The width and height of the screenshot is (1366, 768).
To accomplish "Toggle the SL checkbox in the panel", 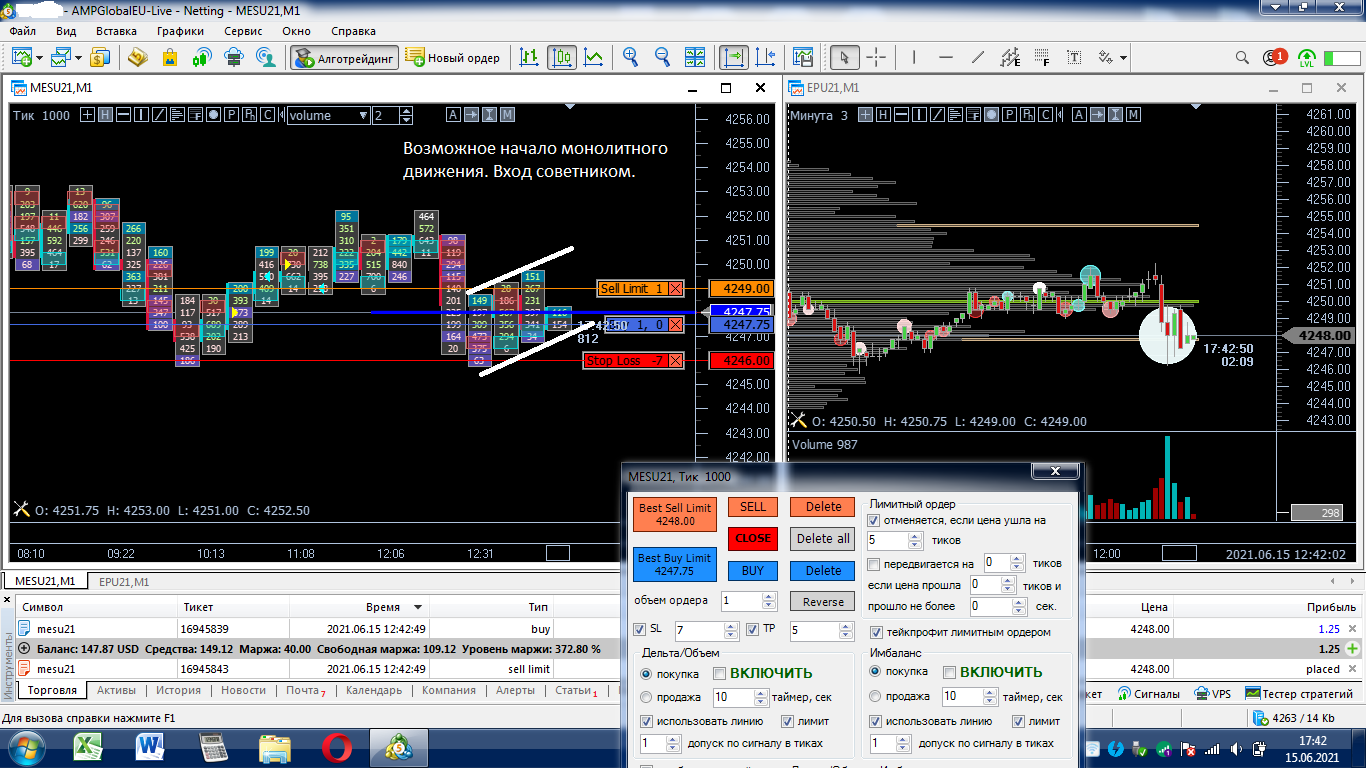I will click(x=640, y=630).
